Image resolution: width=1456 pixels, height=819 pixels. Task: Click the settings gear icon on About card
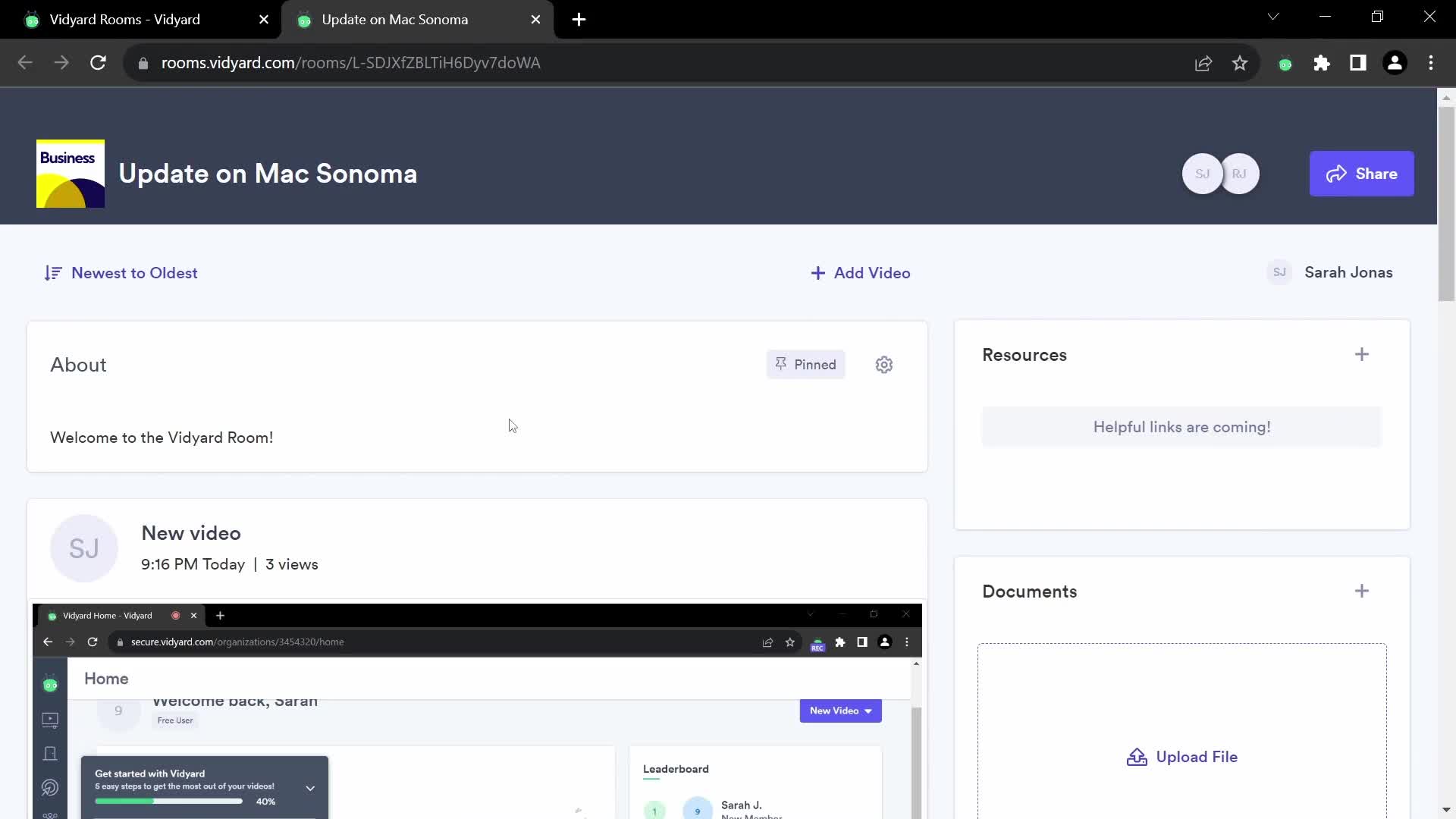click(885, 364)
